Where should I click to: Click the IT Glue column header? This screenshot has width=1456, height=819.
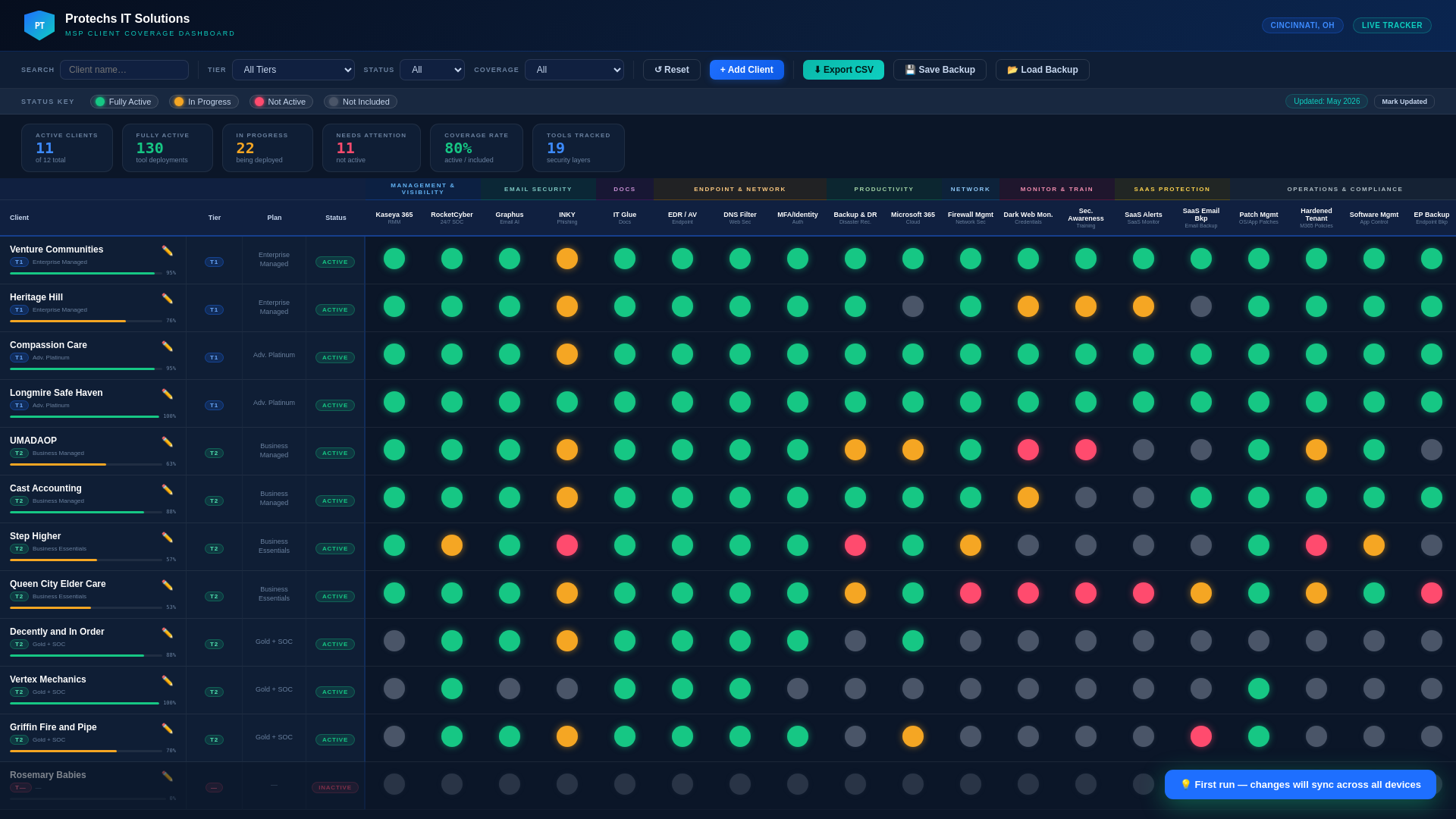(x=625, y=218)
